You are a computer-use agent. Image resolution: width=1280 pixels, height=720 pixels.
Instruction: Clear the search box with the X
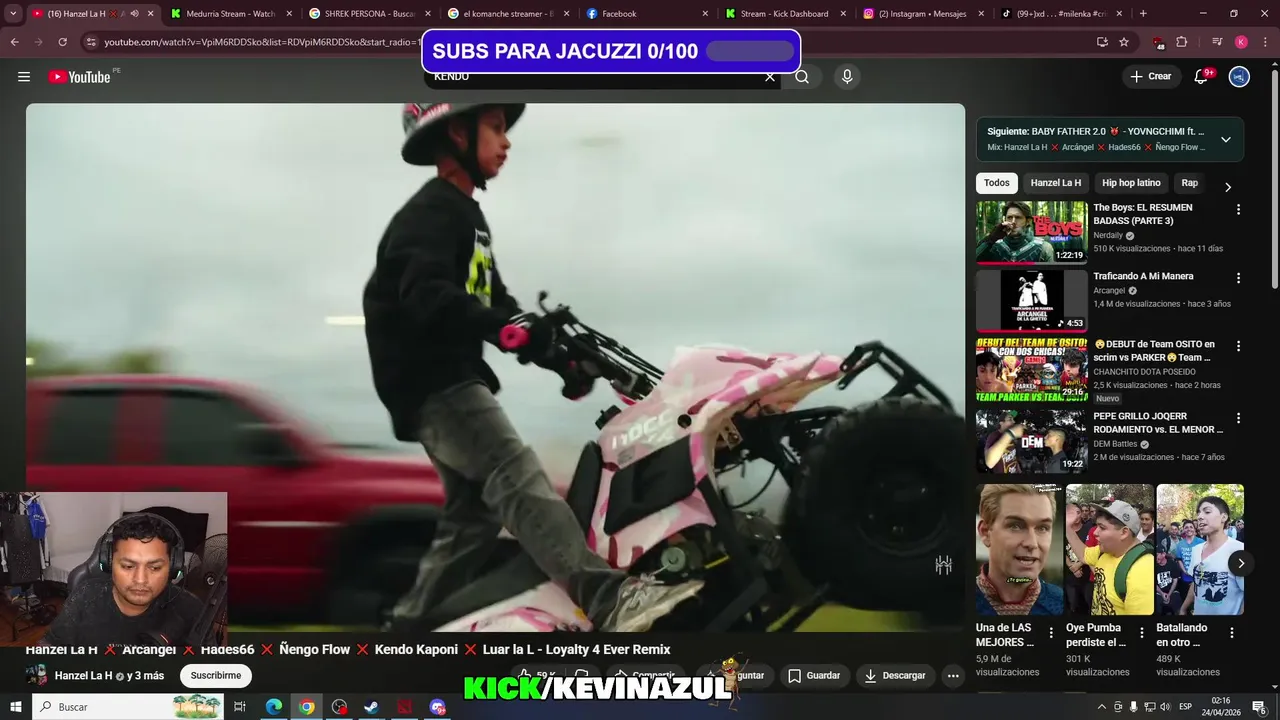[770, 77]
